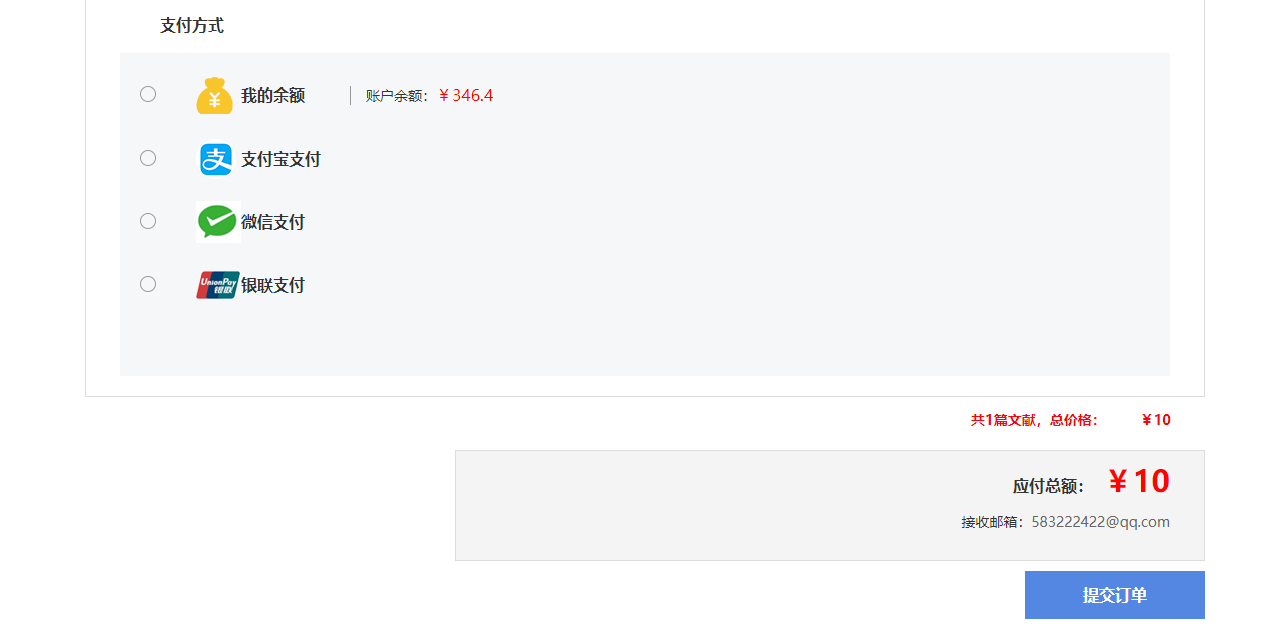Click the UnionPay card logo icon
Screen dimensions: 1282x633
217,285
